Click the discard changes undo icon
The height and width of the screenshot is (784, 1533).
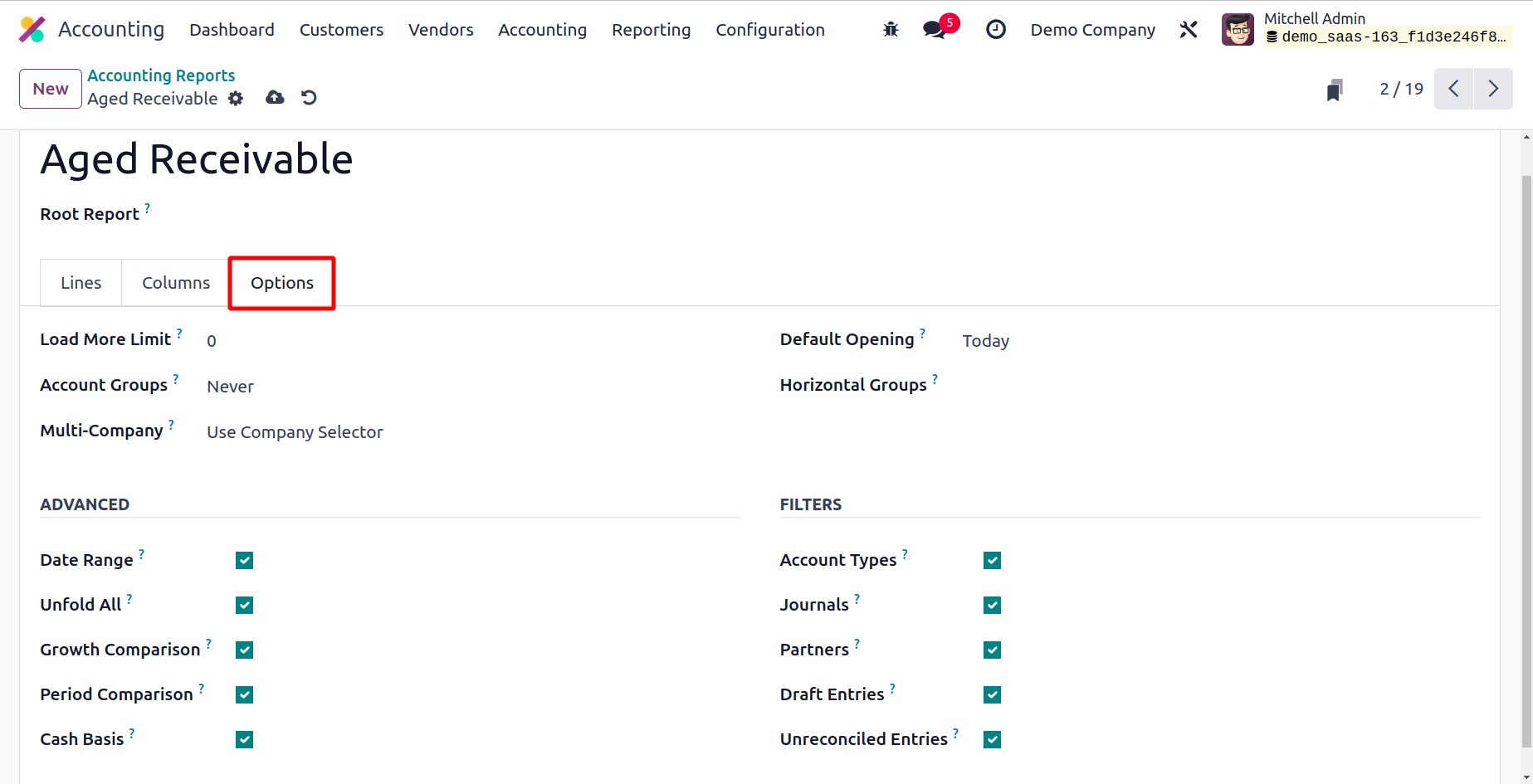pyautogui.click(x=309, y=98)
